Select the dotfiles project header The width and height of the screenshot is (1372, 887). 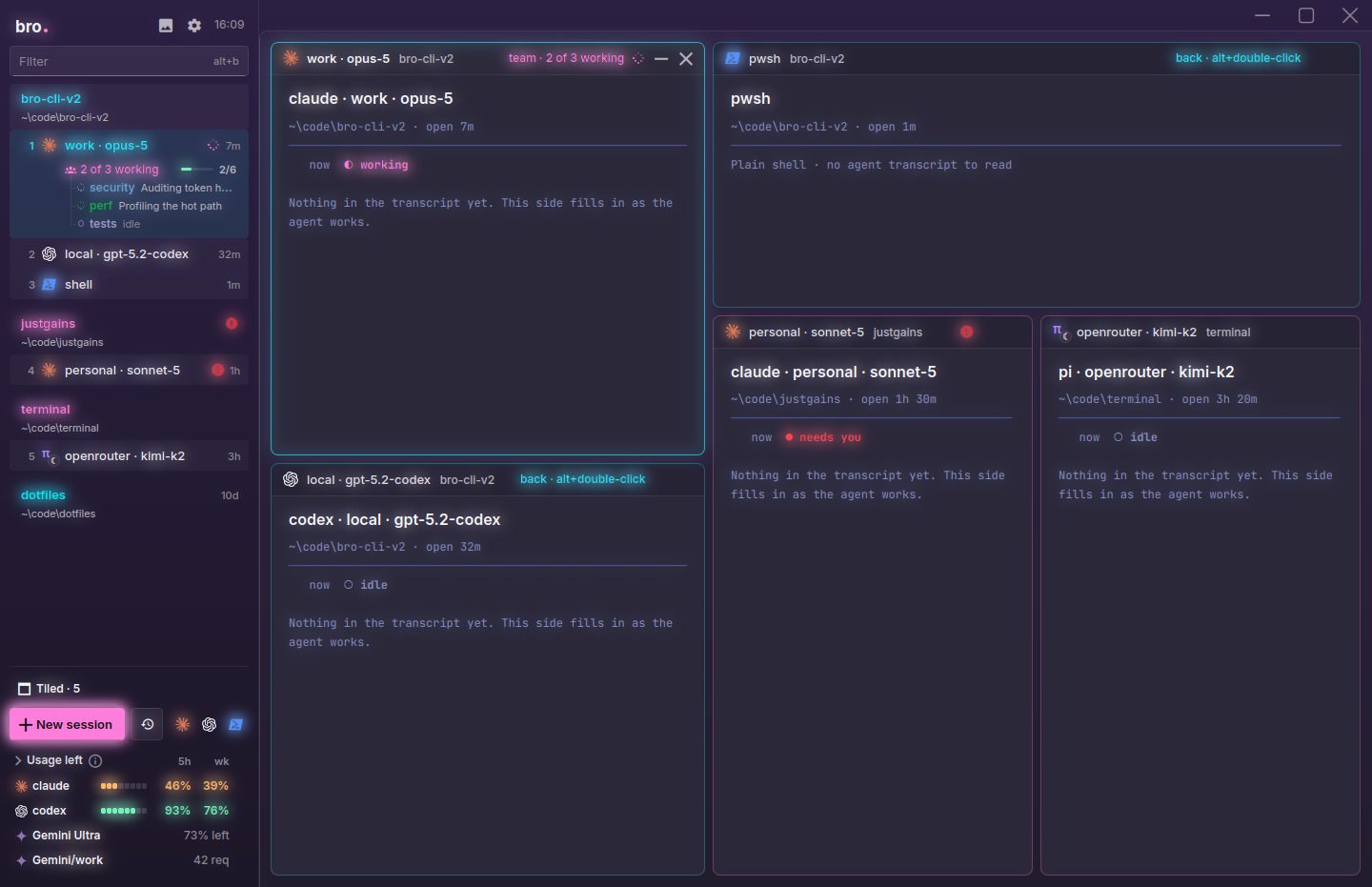tap(129, 503)
